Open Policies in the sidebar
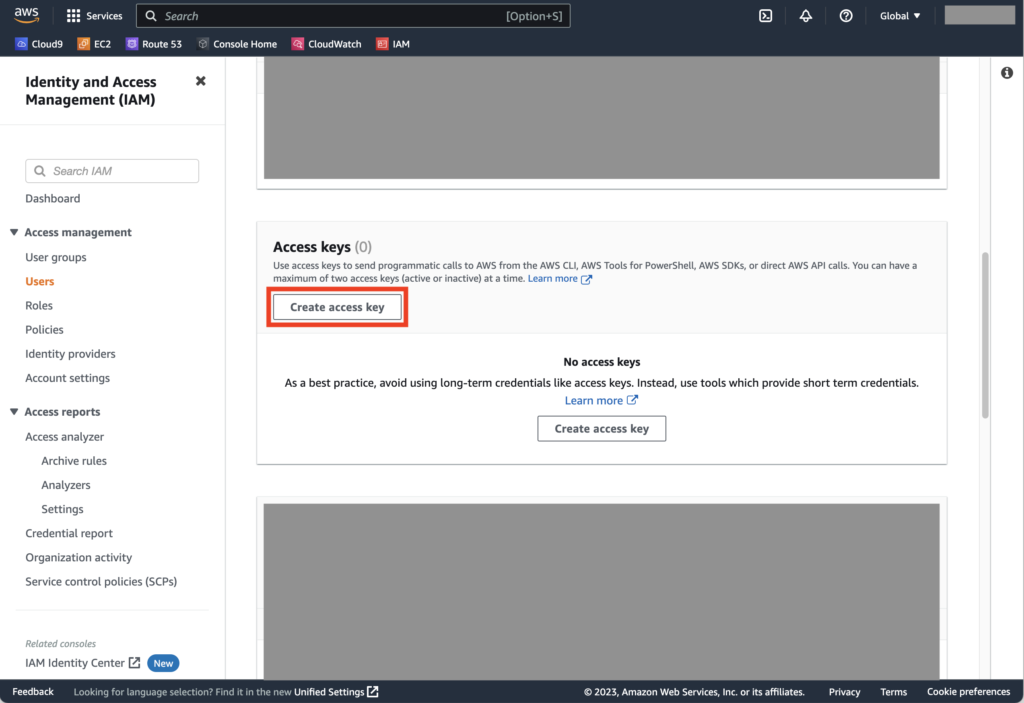Image resolution: width=1024 pixels, height=703 pixels. pyautogui.click(x=44, y=330)
